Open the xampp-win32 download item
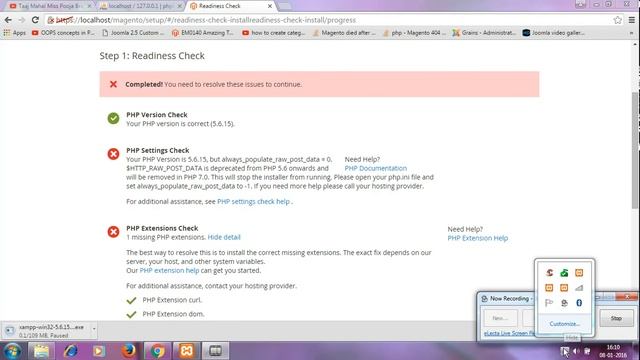Viewport: 640px width, 360px height. point(47,331)
